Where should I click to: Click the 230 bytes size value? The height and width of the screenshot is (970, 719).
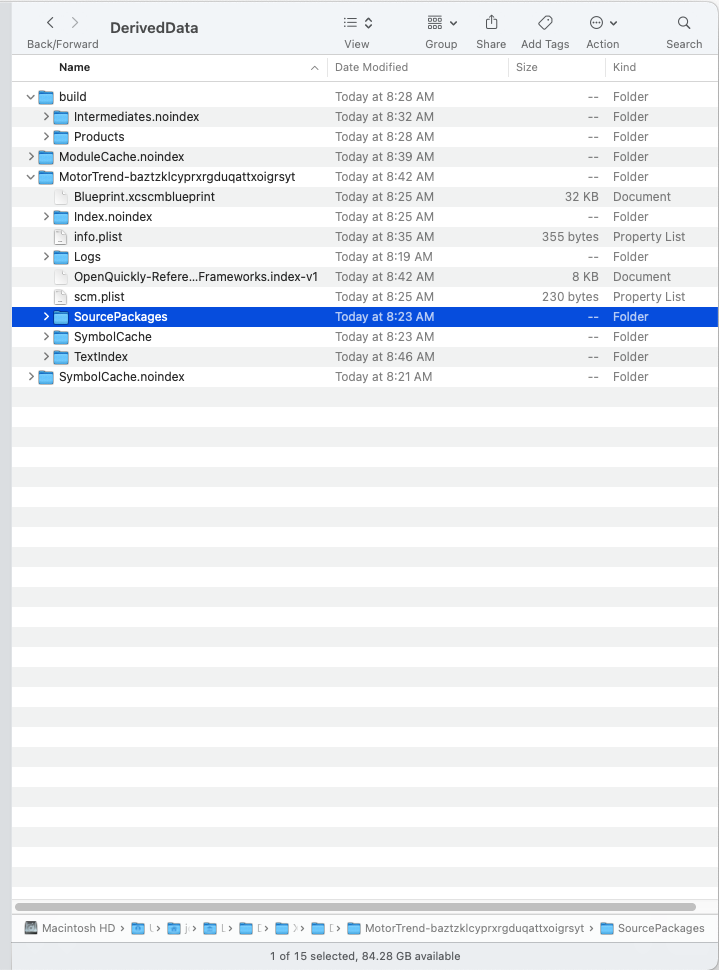570,297
